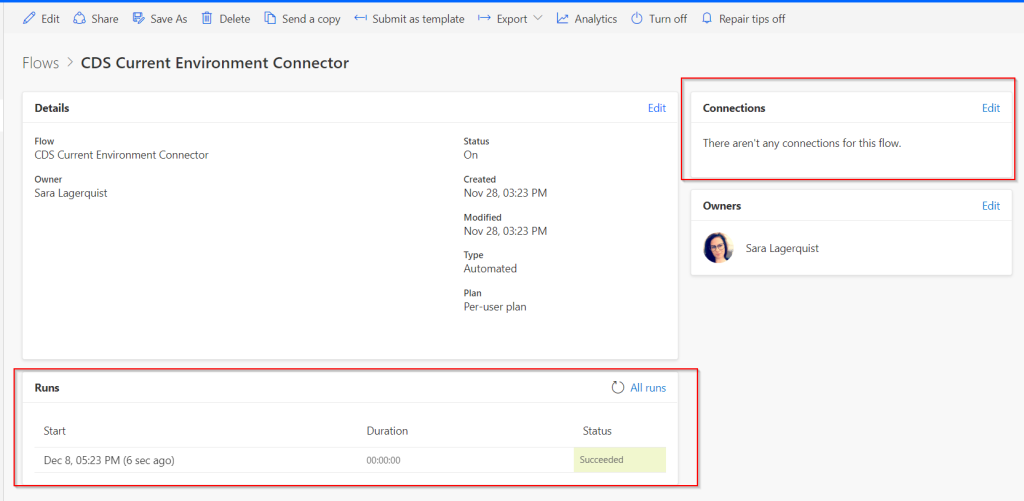Screen dimensions: 1024x501
Task: Turn off the flow using power button
Action: pos(637,19)
